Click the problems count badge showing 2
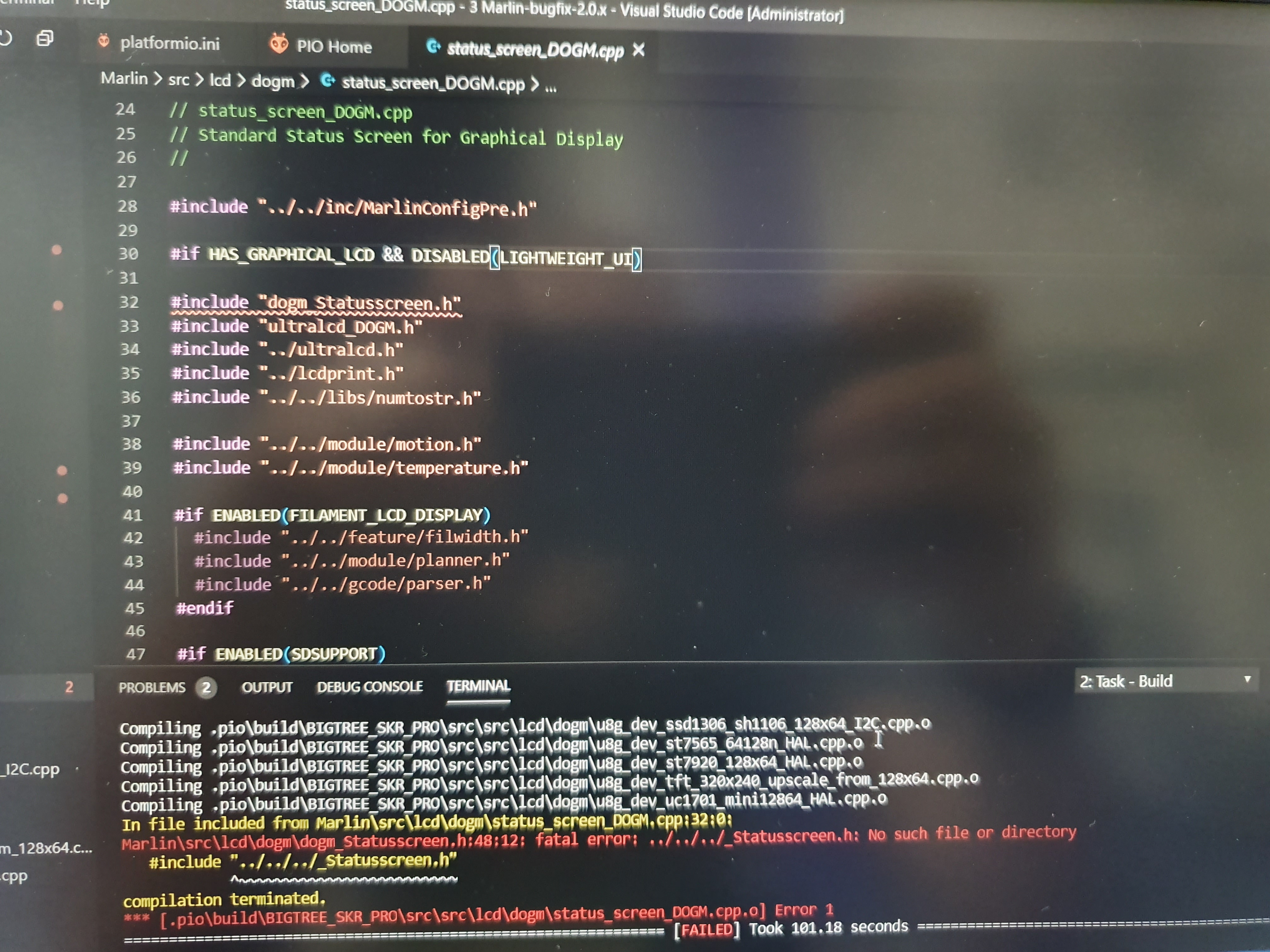The height and width of the screenshot is (952, 1270). (x=206, y=687)
